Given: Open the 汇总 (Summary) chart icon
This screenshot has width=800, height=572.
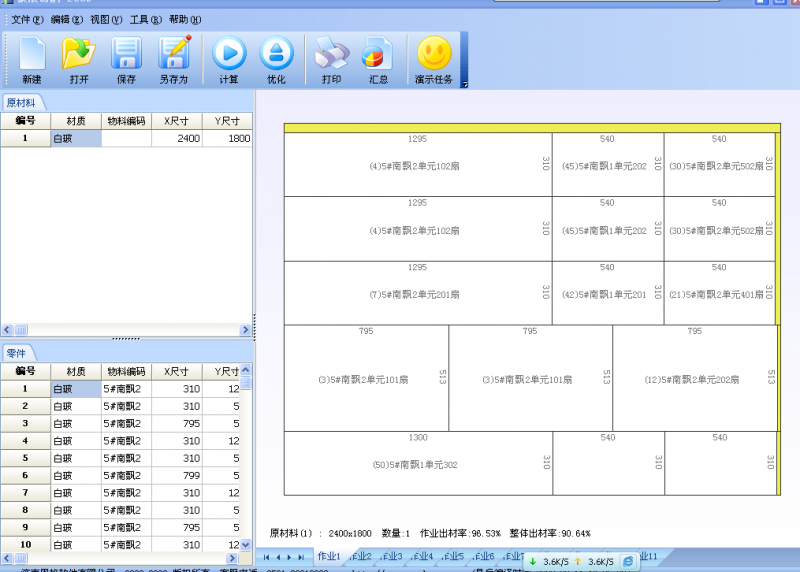Looking at the screenshot, I should (378, 59).
